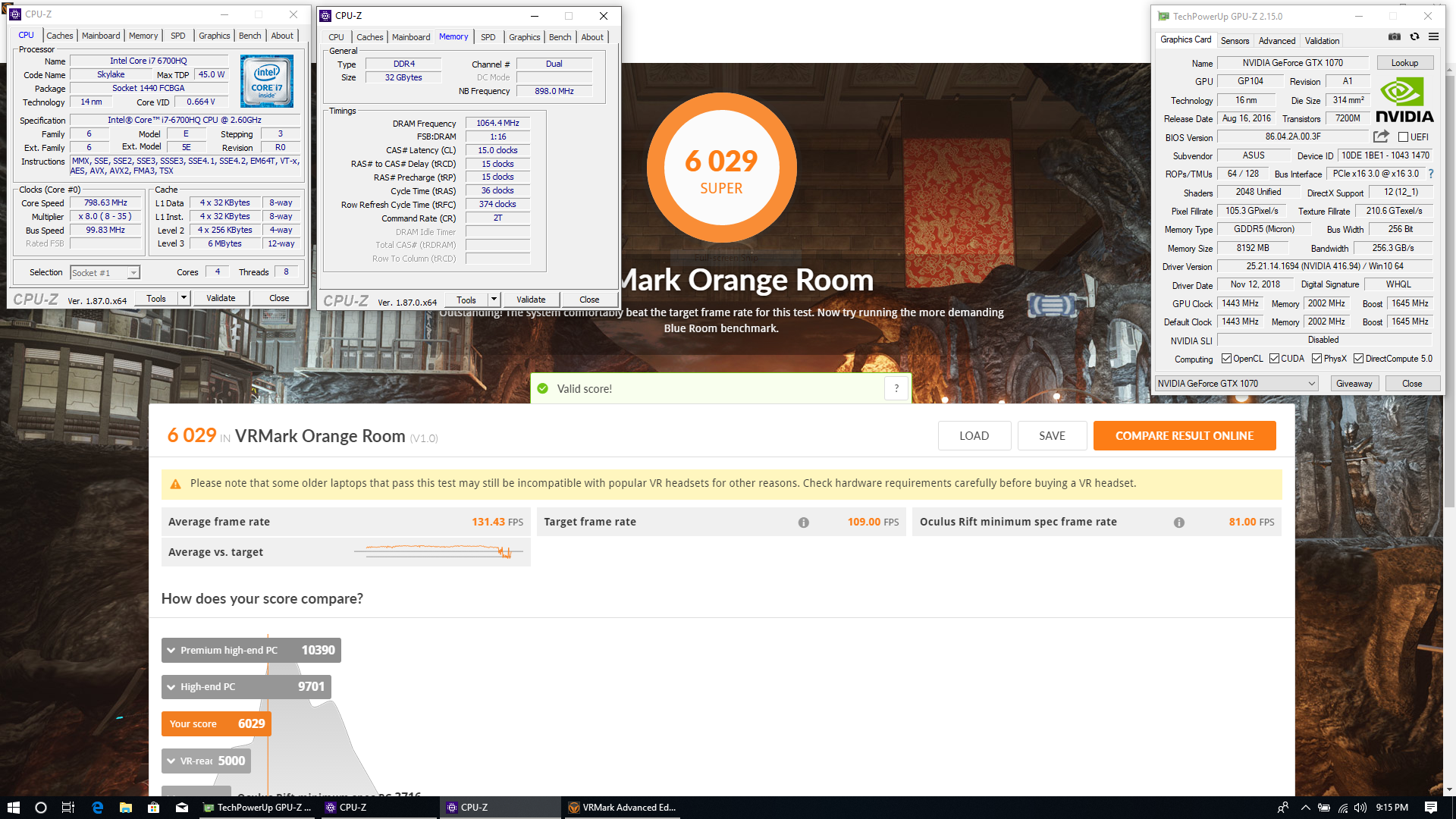Open Task View on the taskbar
Image resolution: width=1456 pixels, height=819 pixels.
point(68,808)
